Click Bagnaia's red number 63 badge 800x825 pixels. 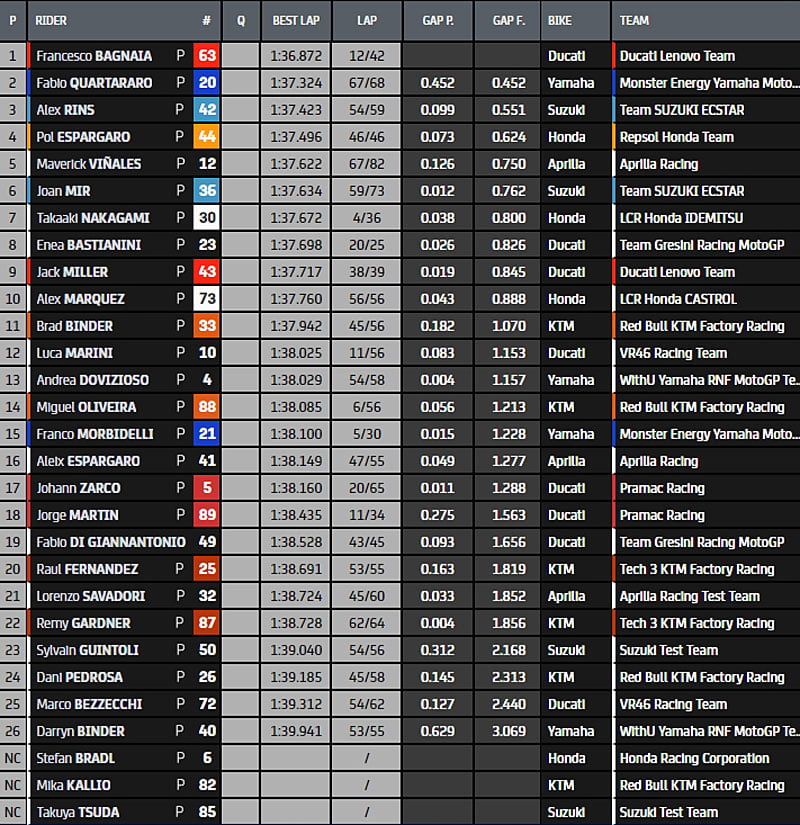click(206, 56)
